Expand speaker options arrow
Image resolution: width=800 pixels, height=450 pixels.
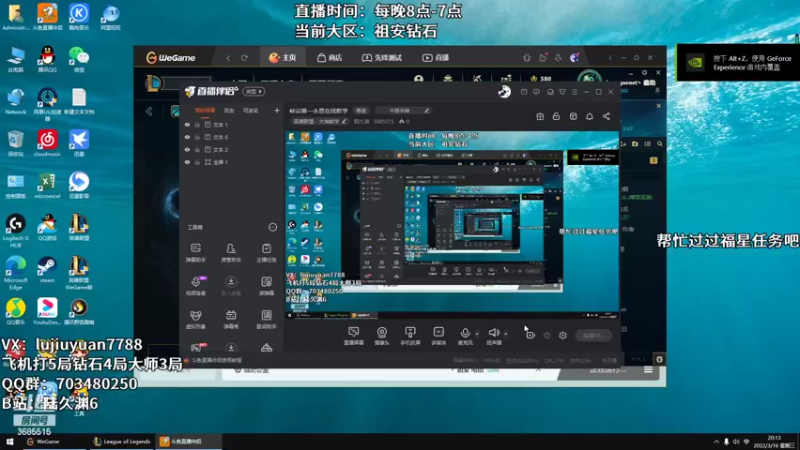[506, 334]
